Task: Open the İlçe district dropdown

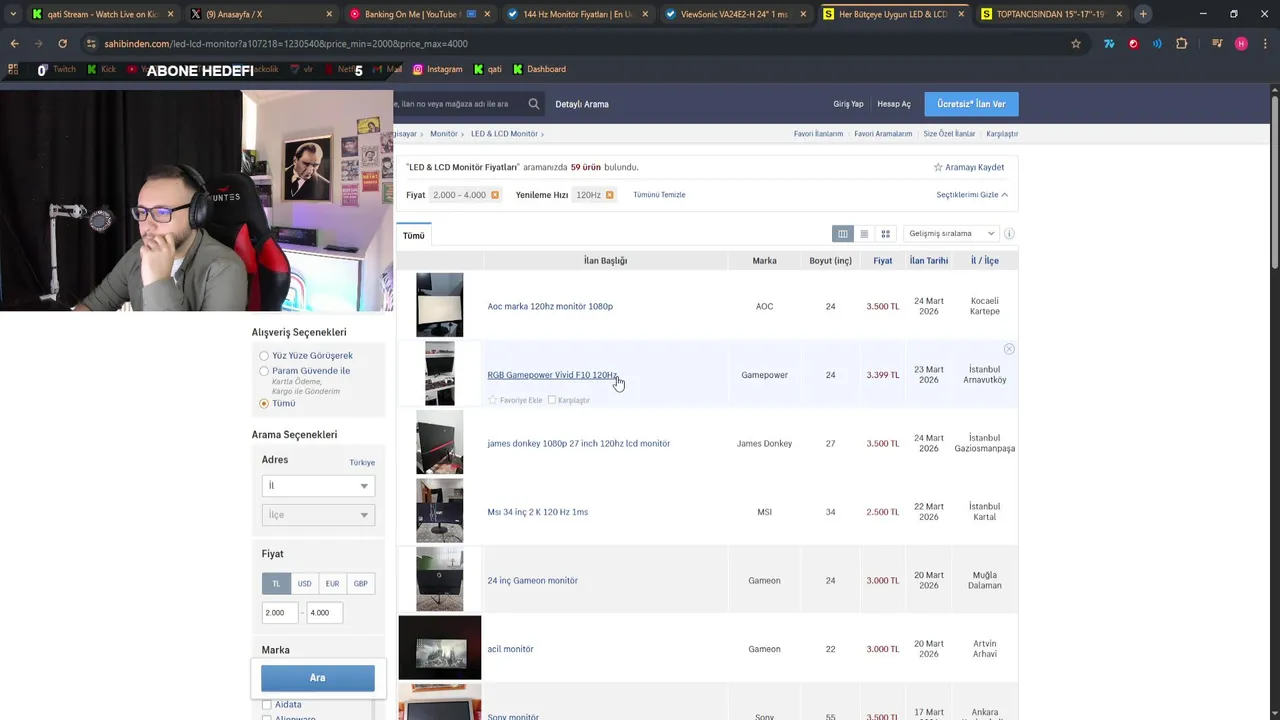Action: click(318, 515)
